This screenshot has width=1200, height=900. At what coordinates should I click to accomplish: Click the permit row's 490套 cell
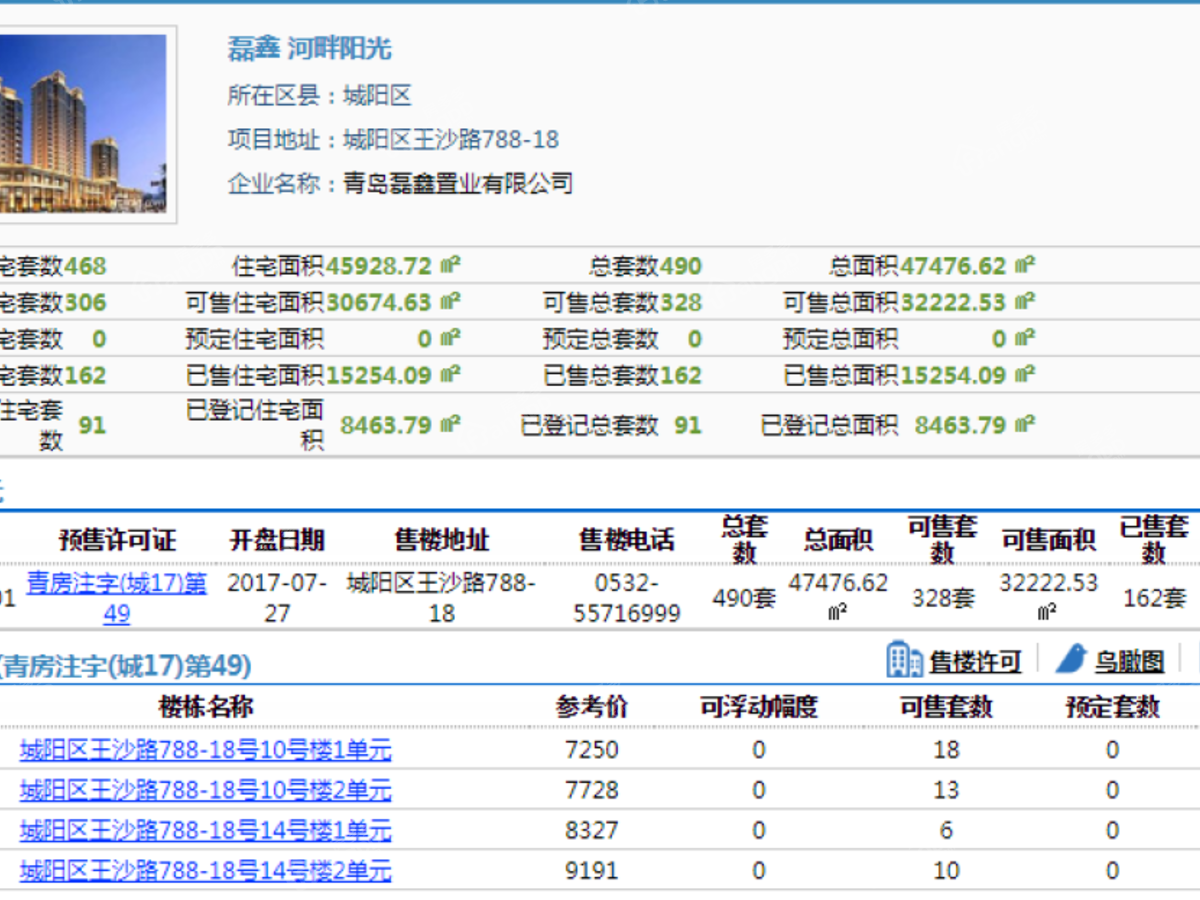point(744,599)
